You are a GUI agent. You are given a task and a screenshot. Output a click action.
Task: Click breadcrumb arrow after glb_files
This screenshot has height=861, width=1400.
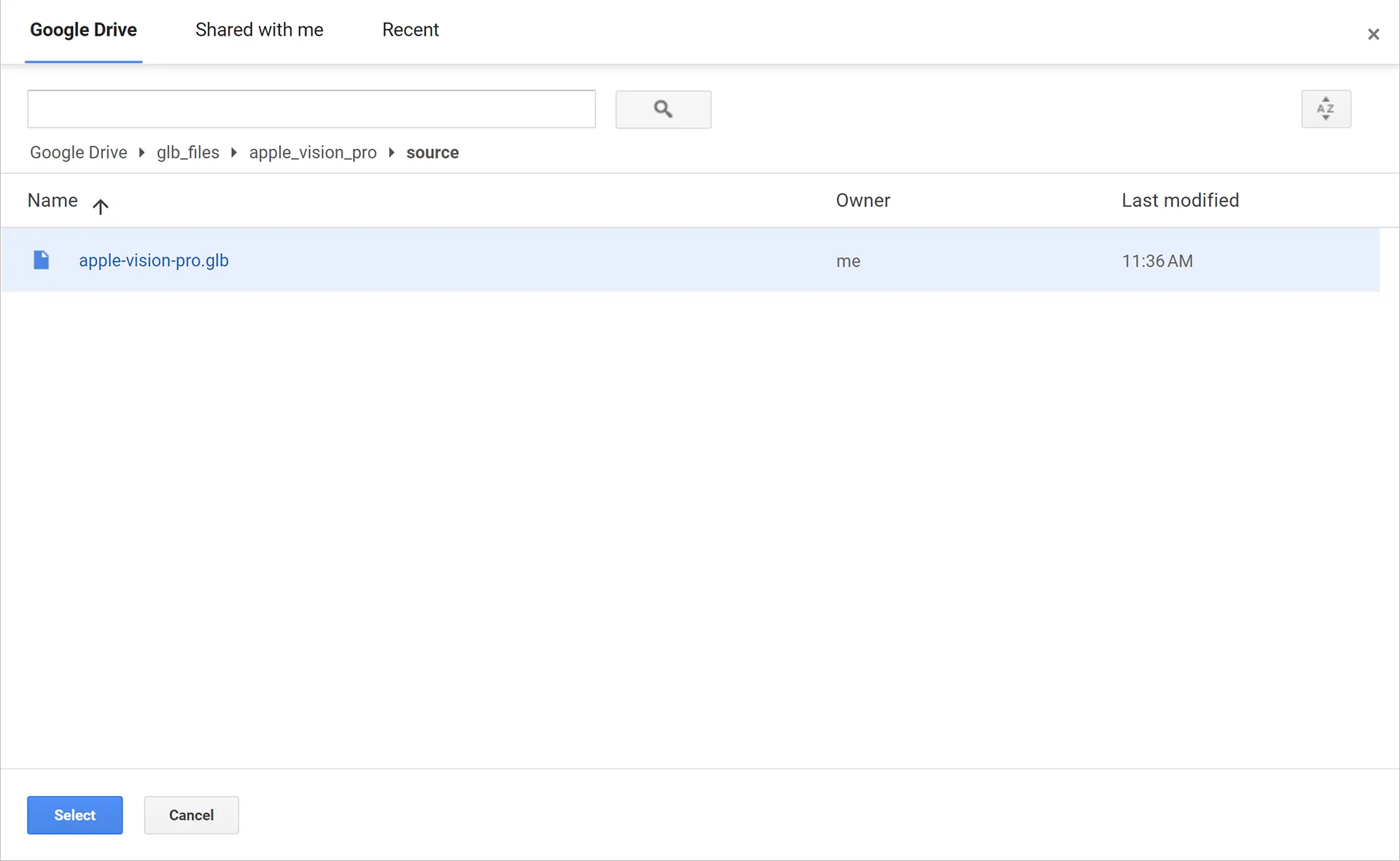click(x=234, y=152)
